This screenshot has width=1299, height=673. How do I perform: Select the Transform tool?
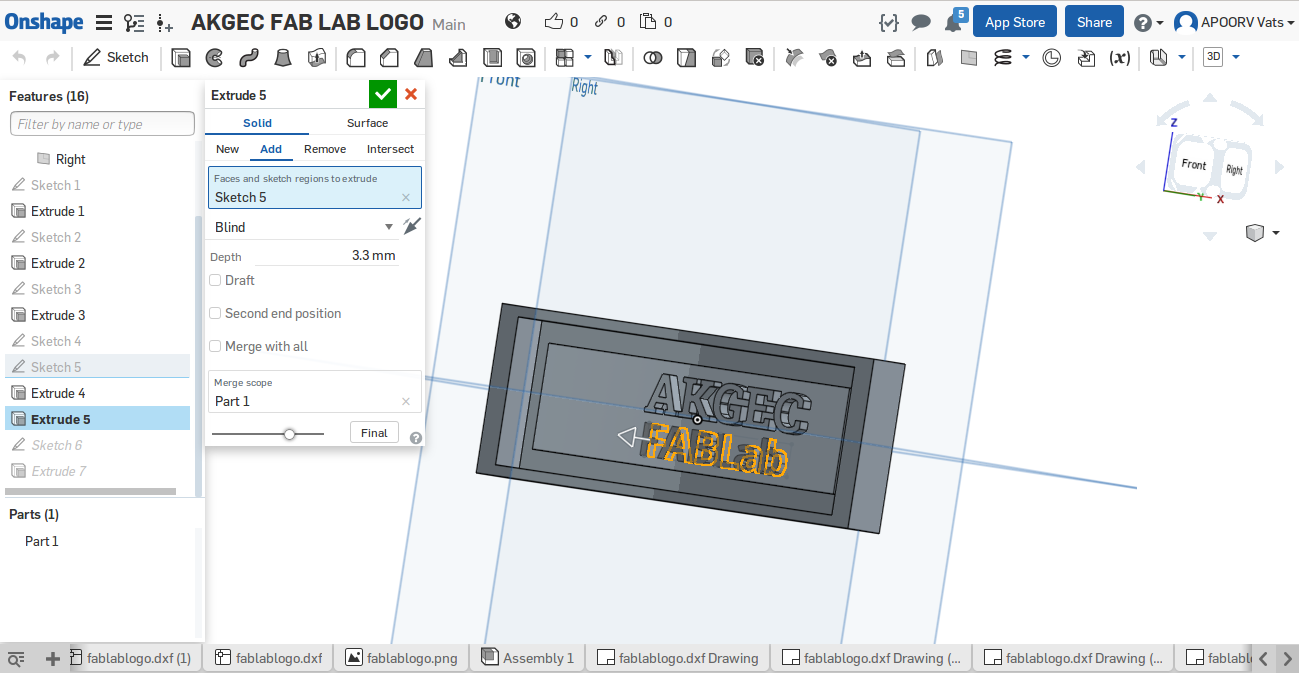coord(720,58)
